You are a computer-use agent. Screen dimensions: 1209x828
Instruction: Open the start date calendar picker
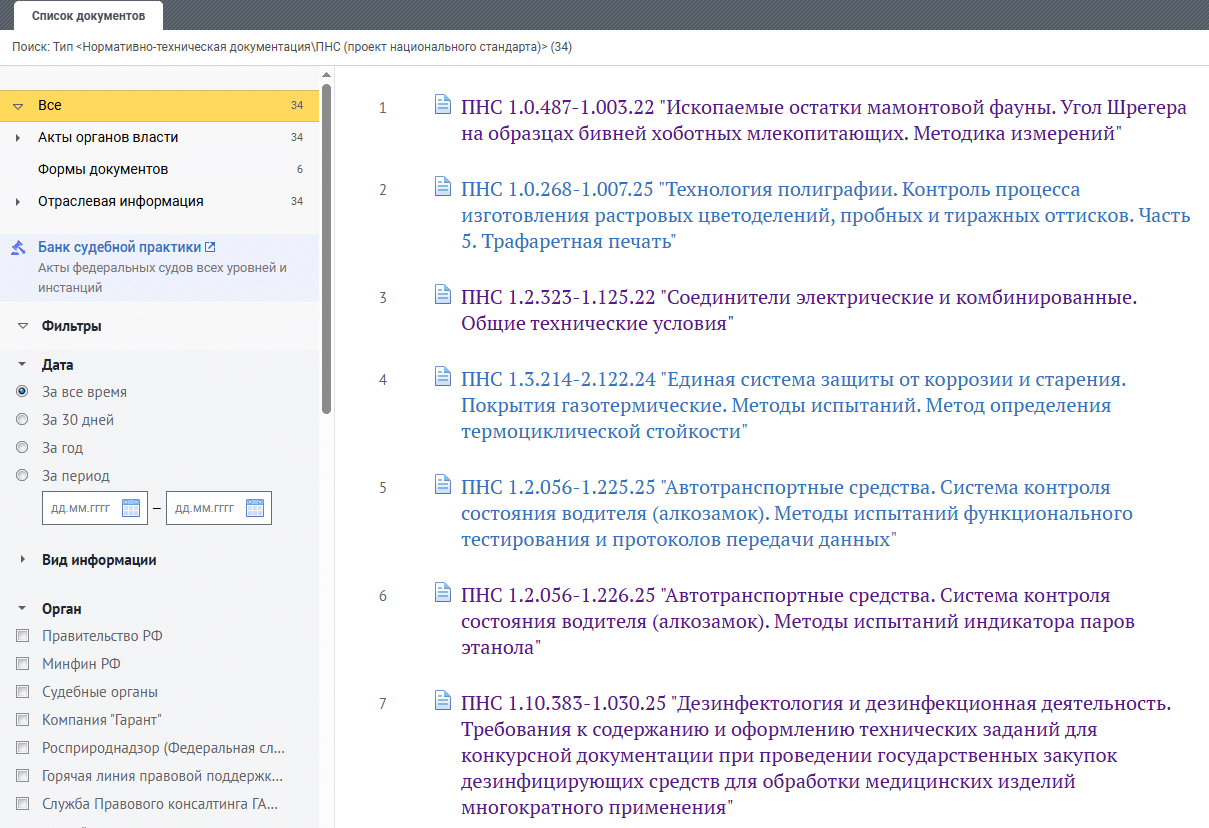(x=131, y=508)
